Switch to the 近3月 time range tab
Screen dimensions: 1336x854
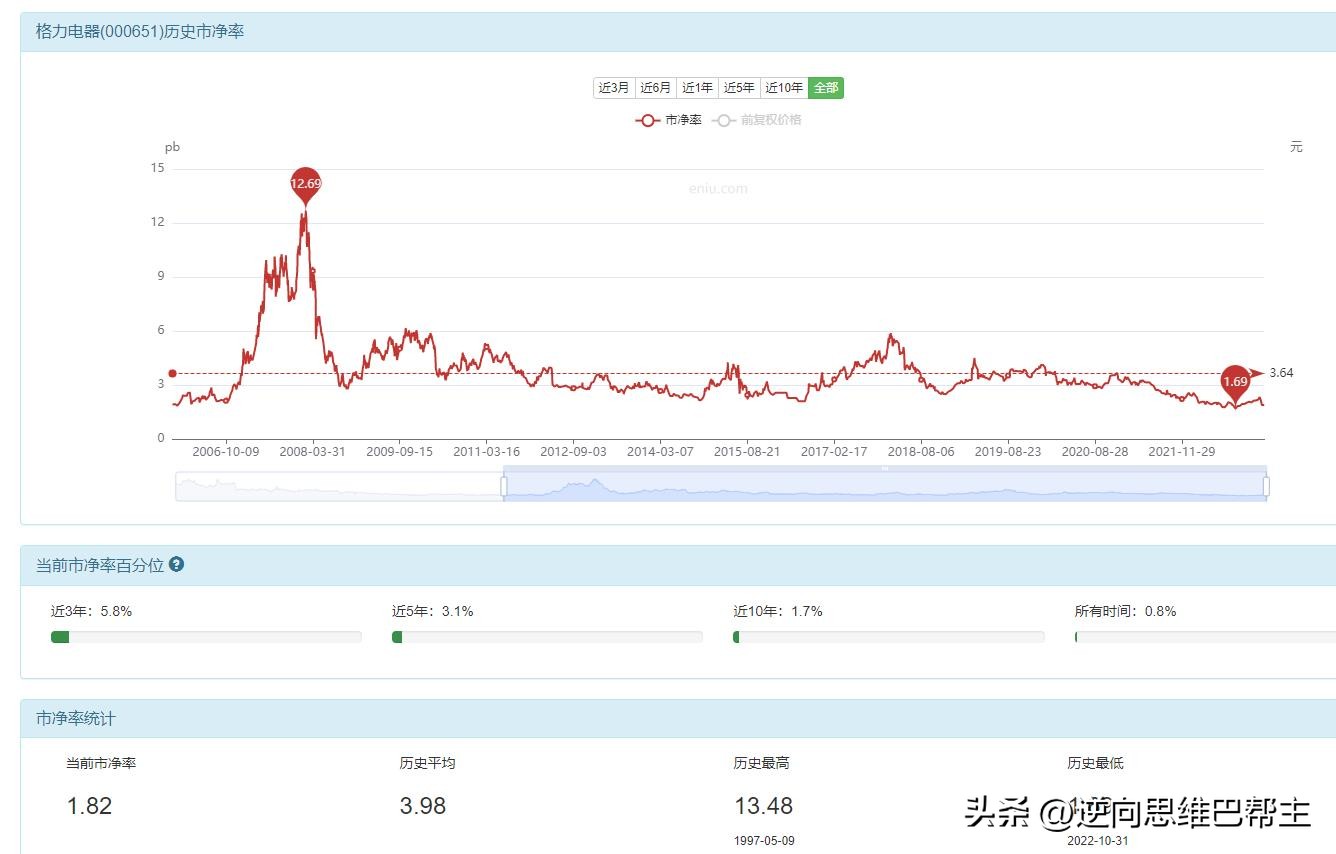[613, 88]
